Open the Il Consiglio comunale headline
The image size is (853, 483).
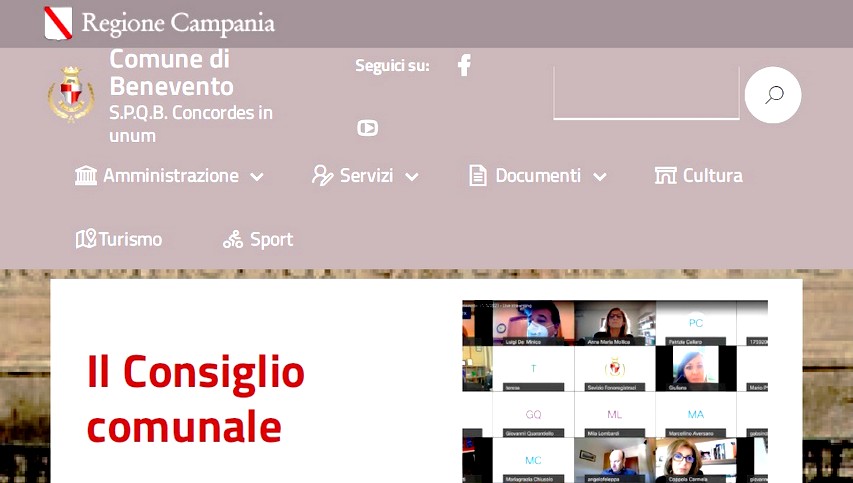coord(195,399)
